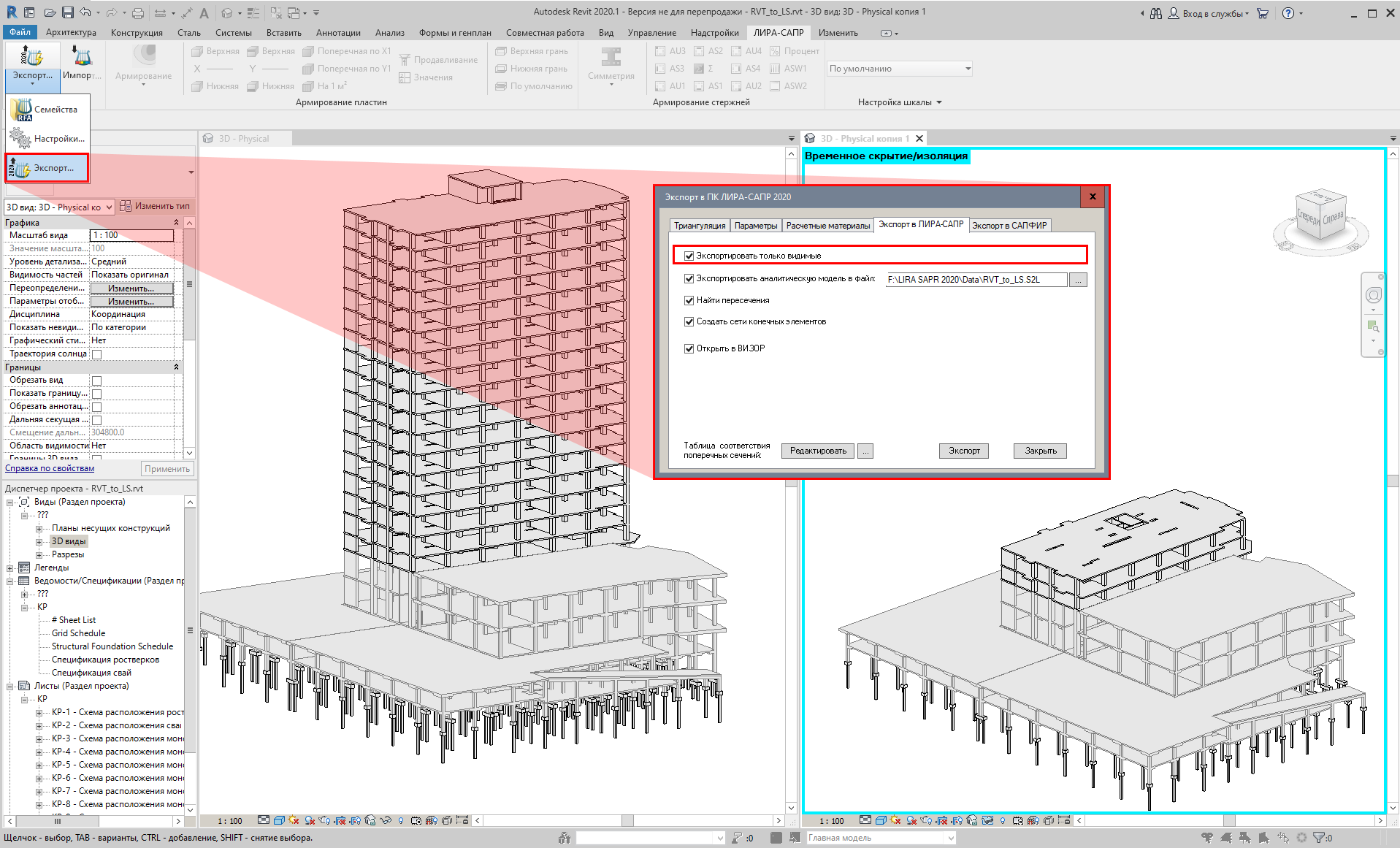Click the project browser vertical scrollbar
The image size is (1400, 848).
tap(190, 628)
